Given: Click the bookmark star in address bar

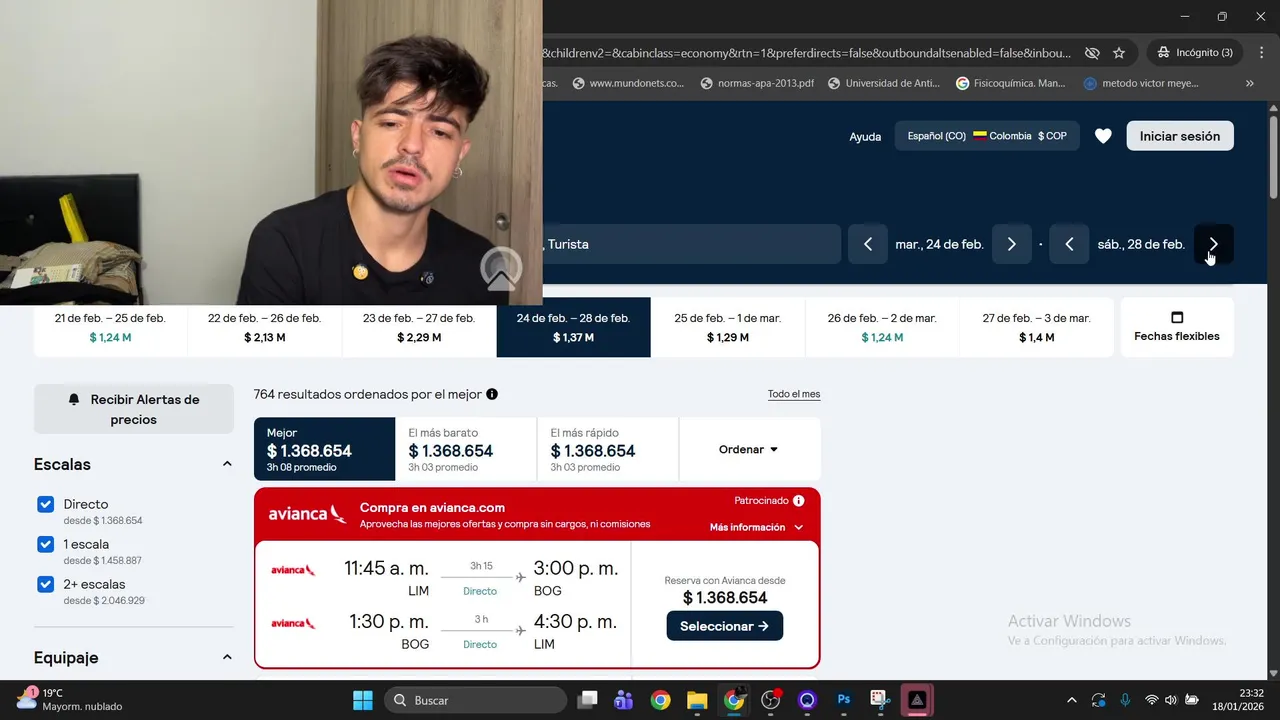Looking at the screenshot, I should click(1119, 52).
